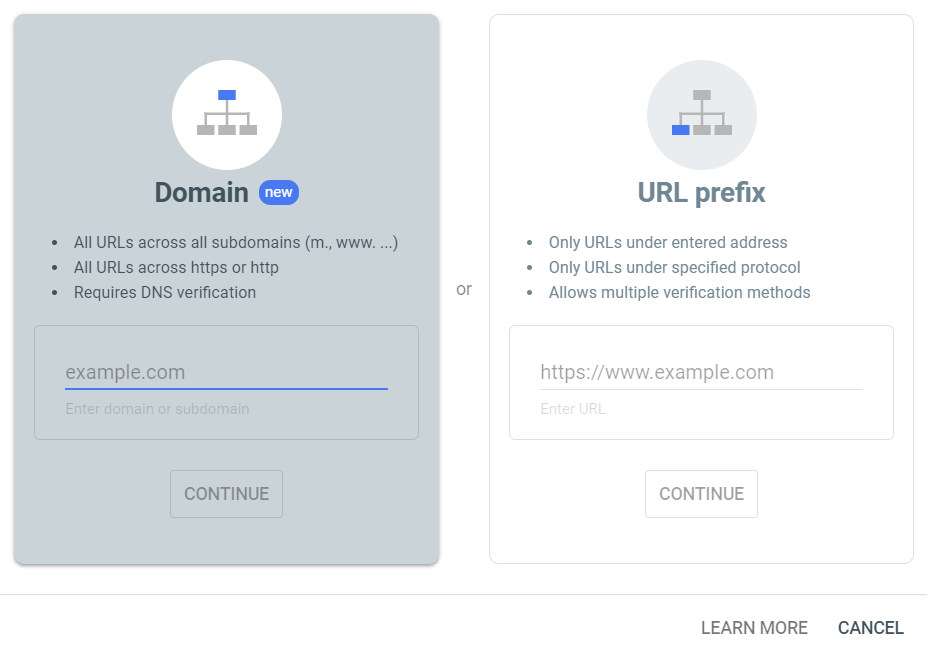Click 'Allows multiple verification methods' text
Image resolution: width=927 pixels, height=653 pixels.
pyautogui.click(x=679, y=293)
